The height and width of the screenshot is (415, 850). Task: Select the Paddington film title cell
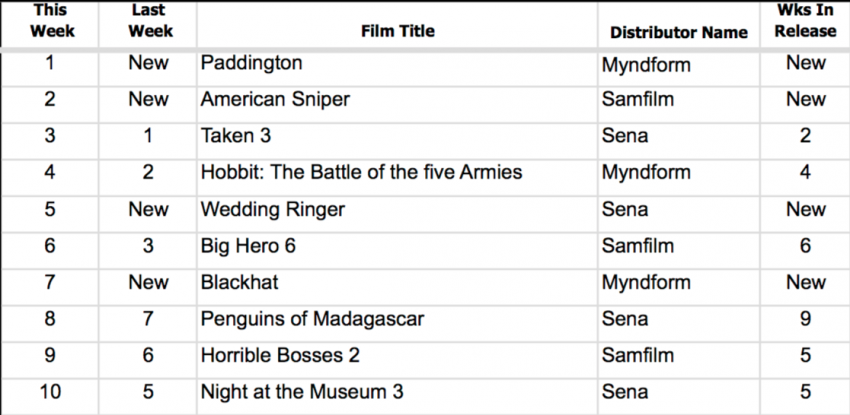[x=252, y=63]
